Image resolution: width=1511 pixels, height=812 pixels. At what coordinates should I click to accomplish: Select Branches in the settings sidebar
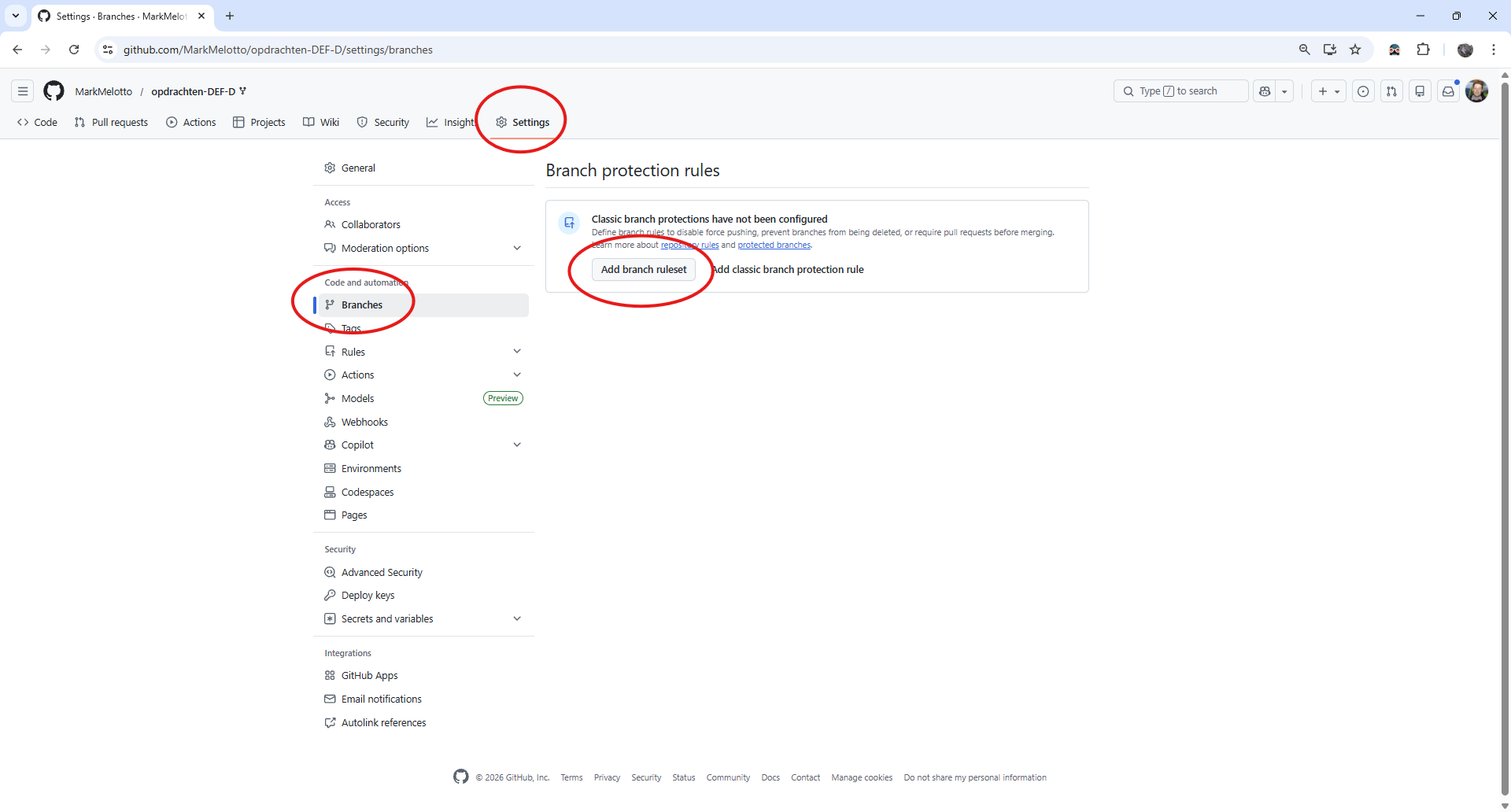coord(423,304)
